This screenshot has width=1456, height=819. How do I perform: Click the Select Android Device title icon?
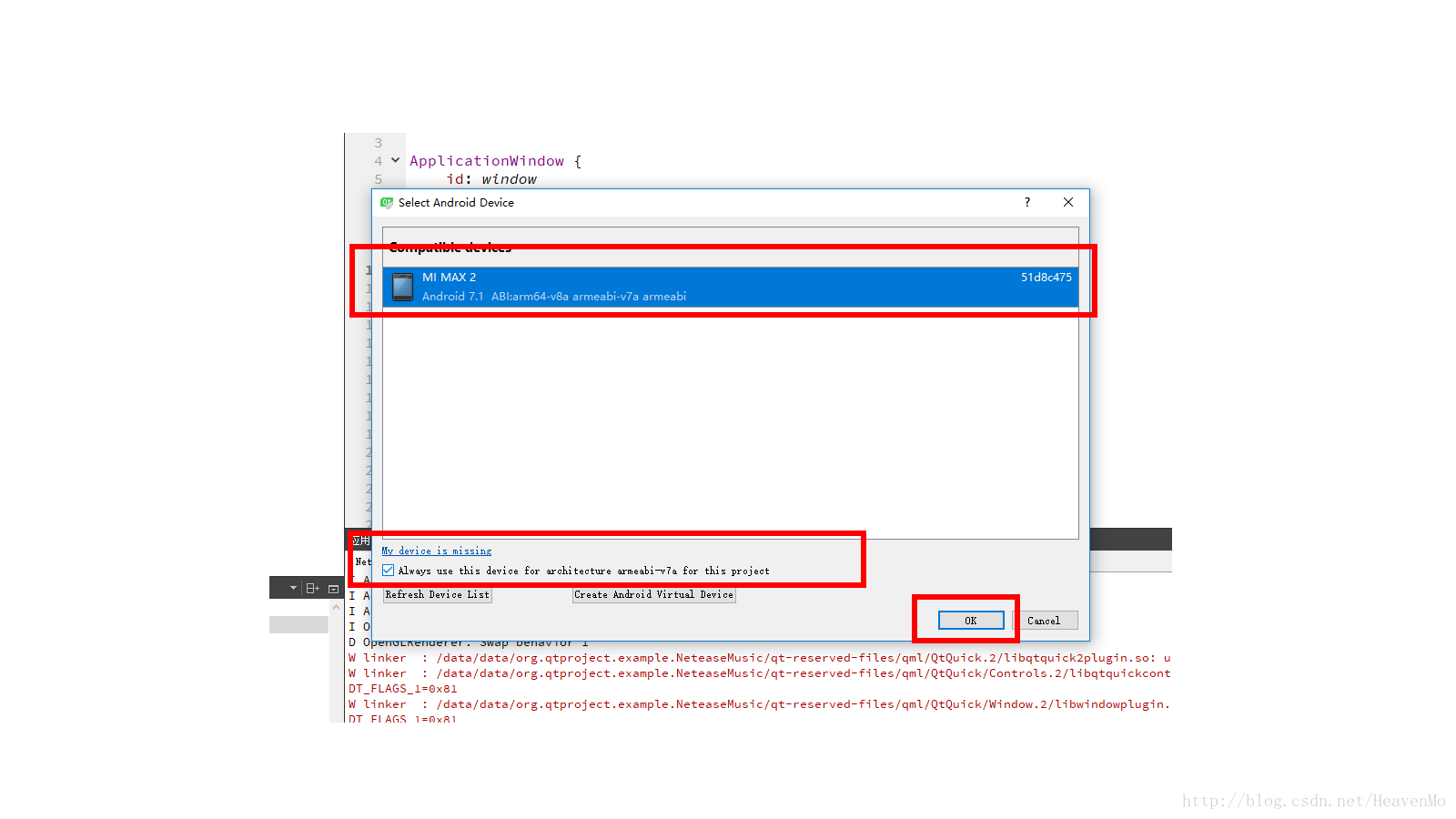coord(387,203)
